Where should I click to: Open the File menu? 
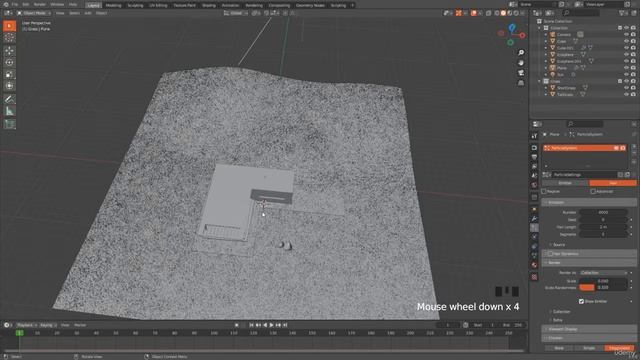(15, 4)
